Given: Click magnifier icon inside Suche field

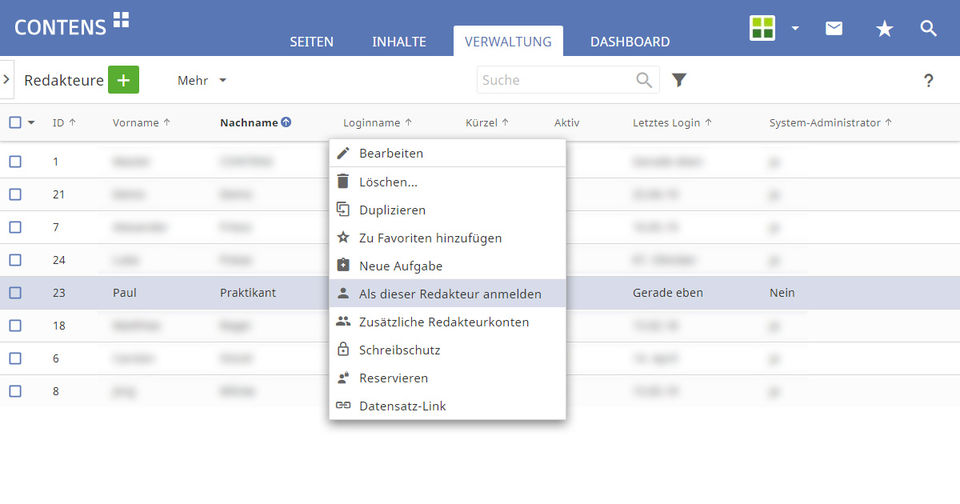Looking at the screenshot, I should point(643,80).
